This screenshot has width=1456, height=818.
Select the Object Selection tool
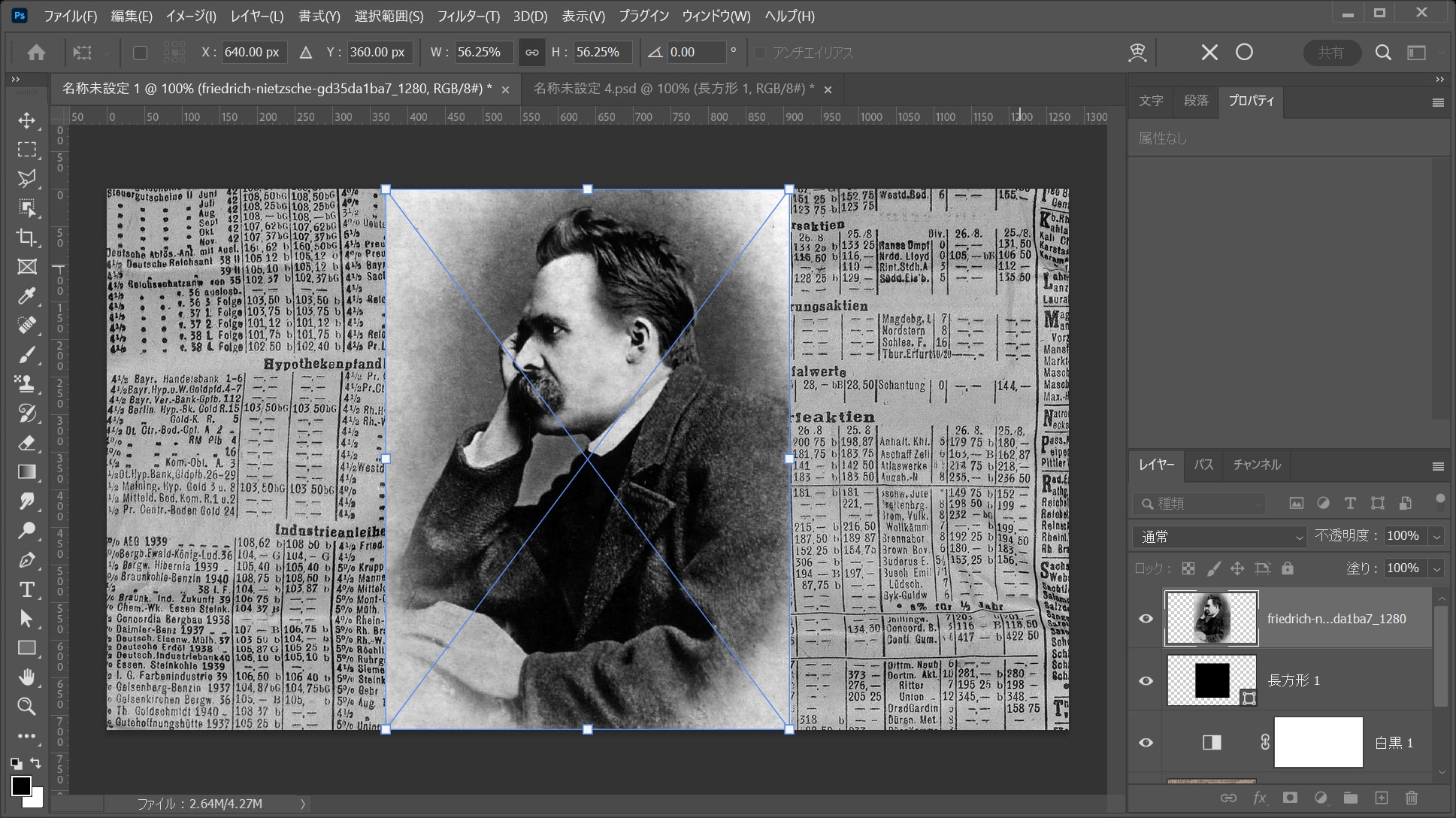(x=27, y=208)
